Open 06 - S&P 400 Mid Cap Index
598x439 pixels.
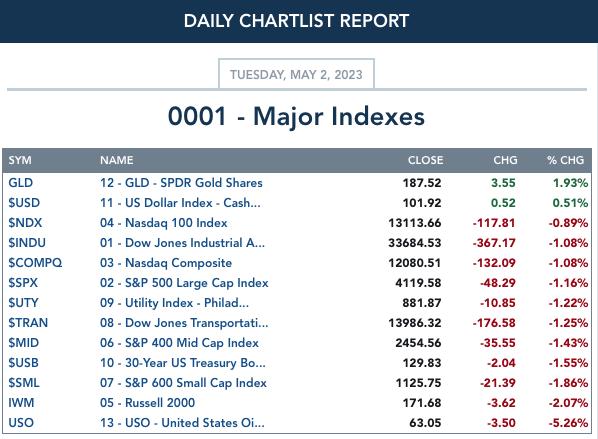[179, 343]
